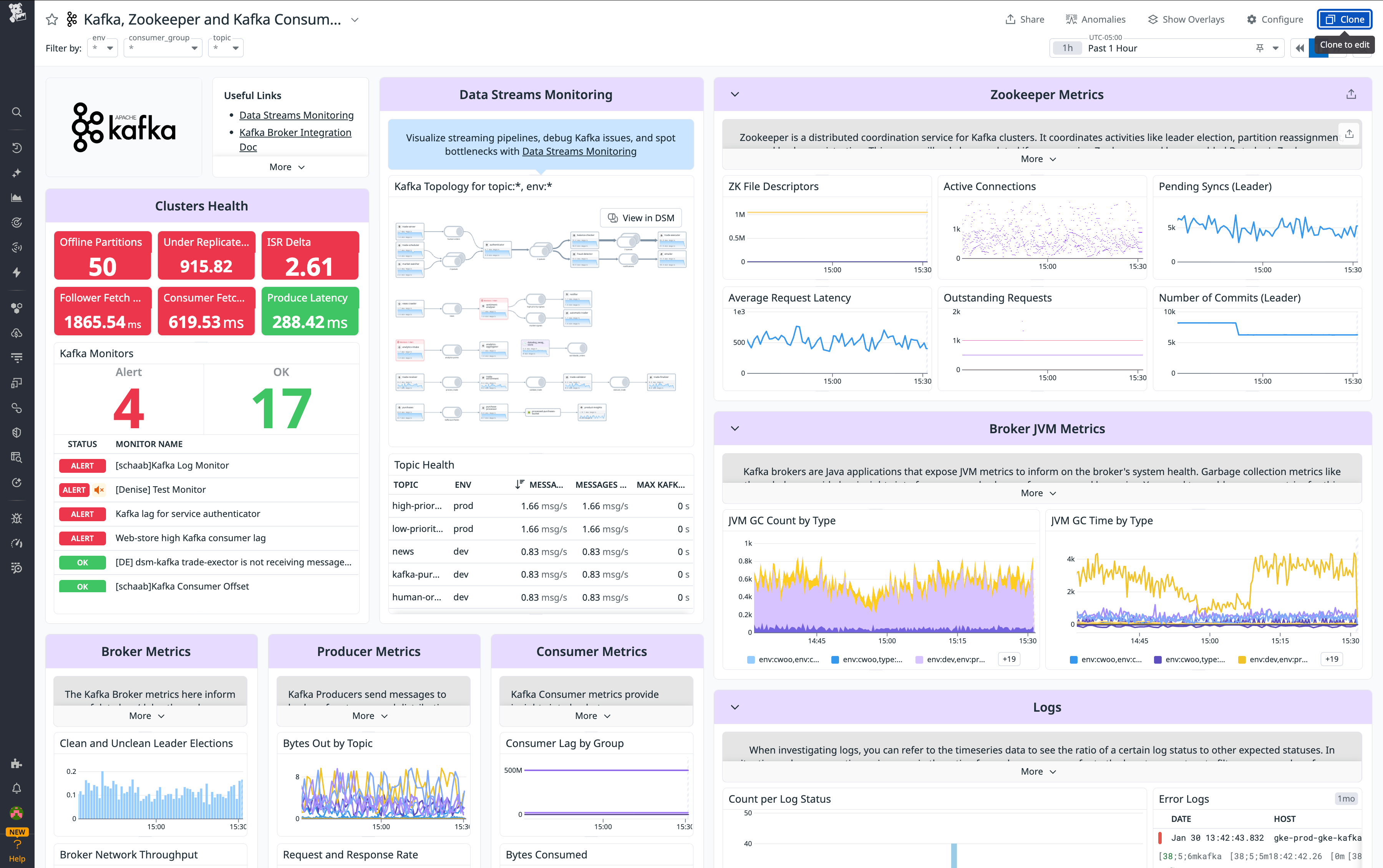Open the Share menu
This screenshot has width=1383, height=868.
[1025, 19]
